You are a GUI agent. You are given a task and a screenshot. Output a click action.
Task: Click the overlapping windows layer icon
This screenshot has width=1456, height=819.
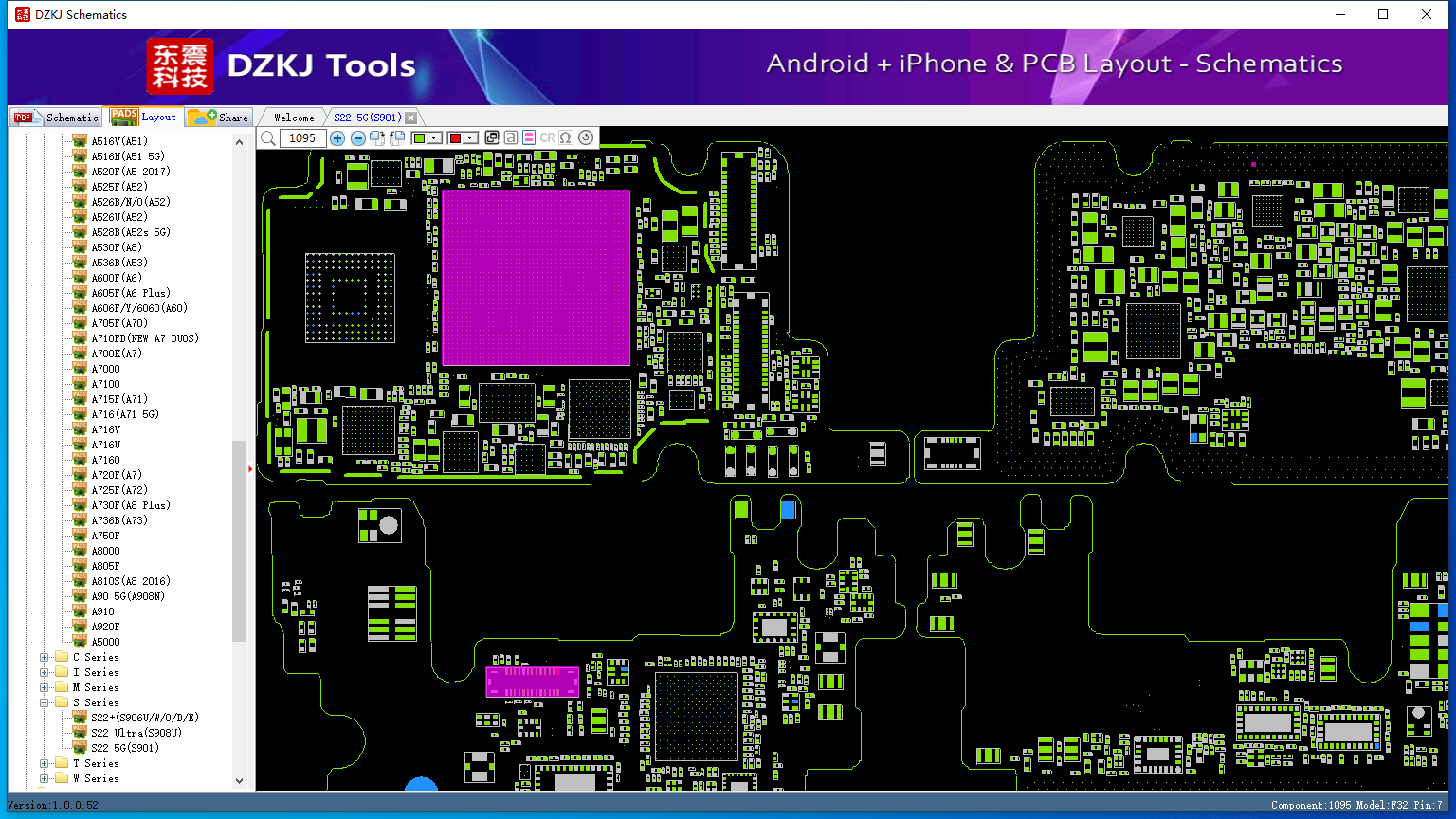492,138
